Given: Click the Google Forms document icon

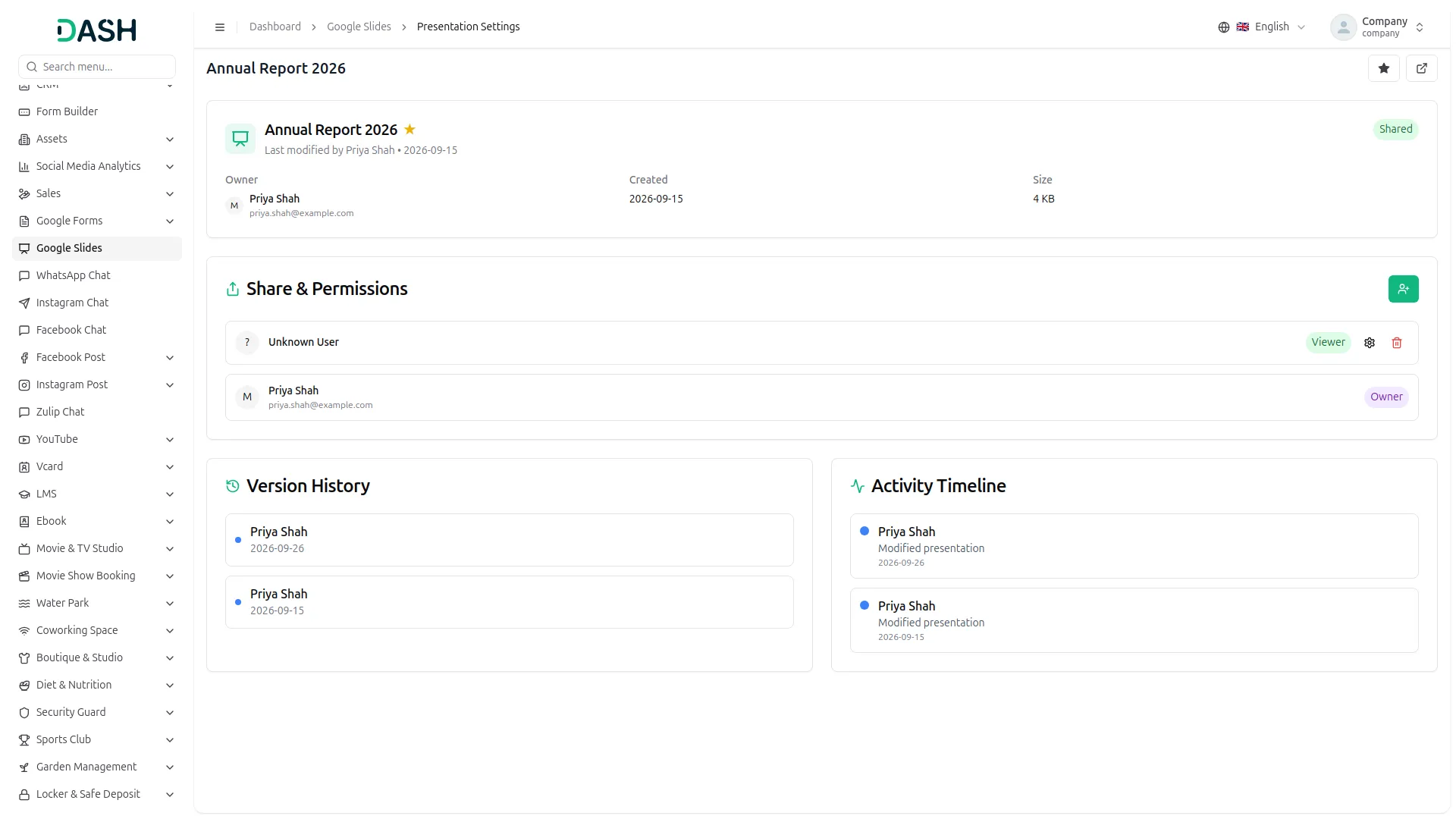Looking at the screenshot, I should [24, 221].
